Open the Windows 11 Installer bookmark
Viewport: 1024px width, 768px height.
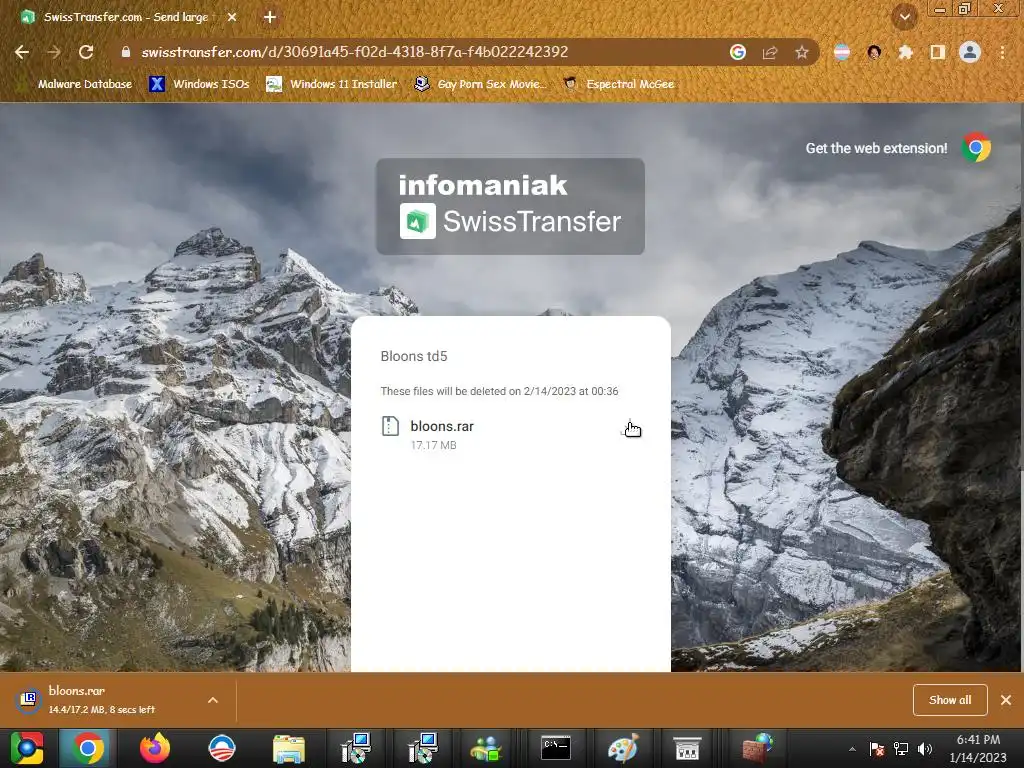pos(332,84)
